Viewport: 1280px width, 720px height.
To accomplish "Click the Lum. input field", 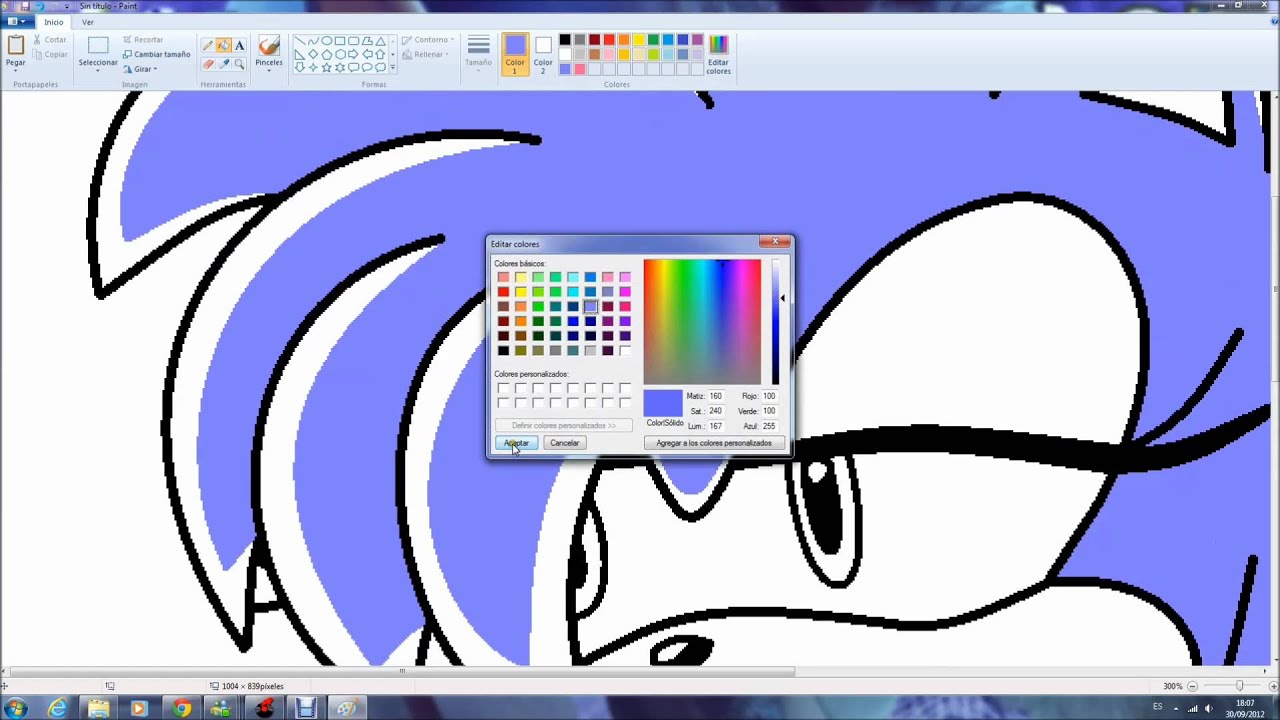I will tap(716, 426).
